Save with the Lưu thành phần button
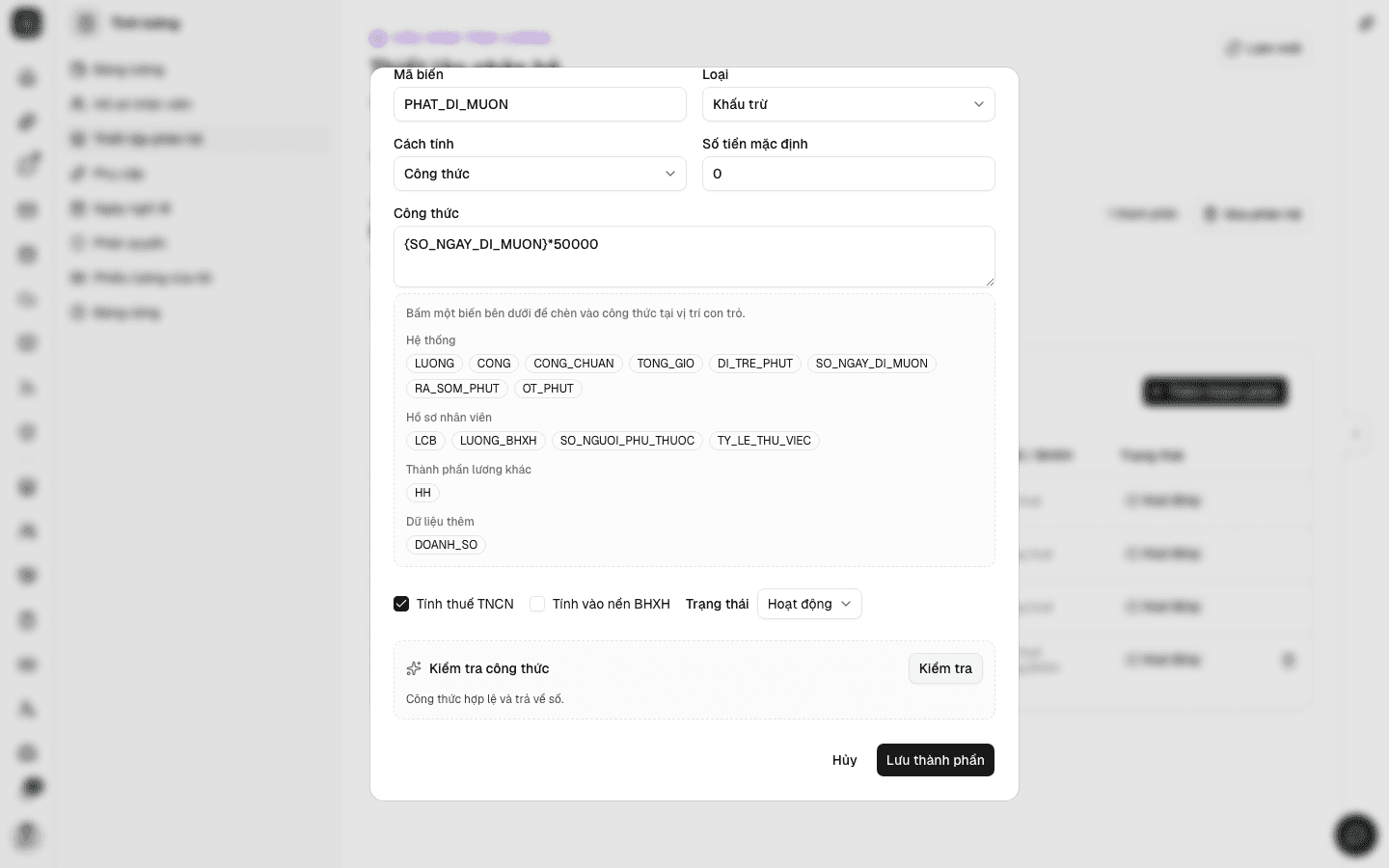This screenshot has width=1389, height=868. click(x=936, y=760)
